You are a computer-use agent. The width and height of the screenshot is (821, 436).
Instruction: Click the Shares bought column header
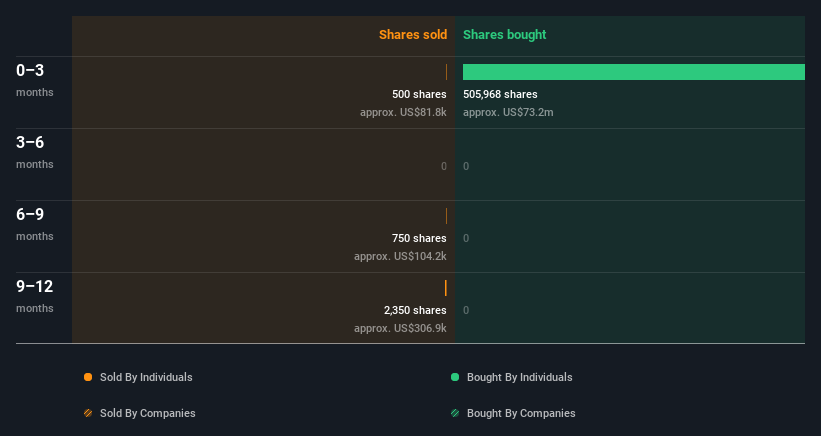504,35
